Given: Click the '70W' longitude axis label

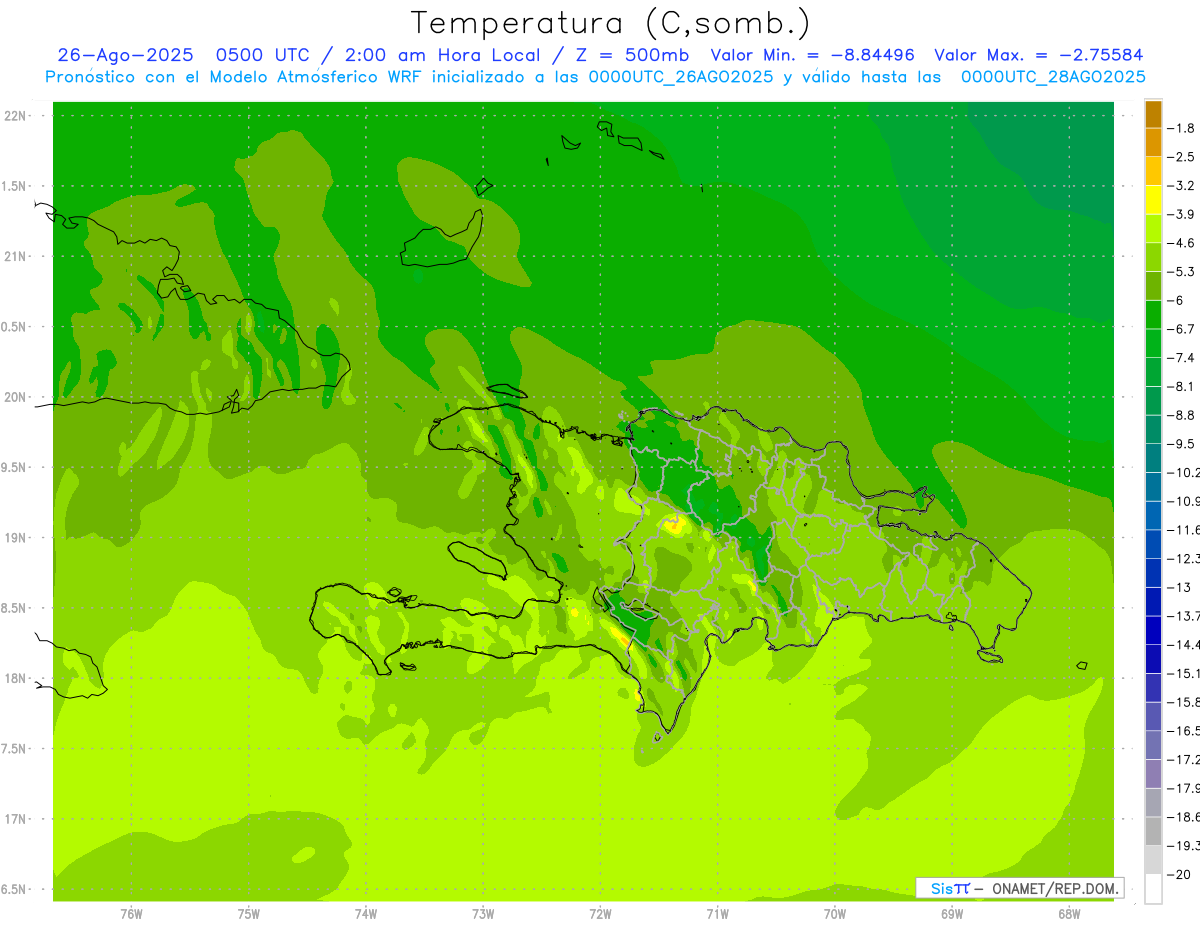Looking at the screenshot, I should [x=835, y=914].
